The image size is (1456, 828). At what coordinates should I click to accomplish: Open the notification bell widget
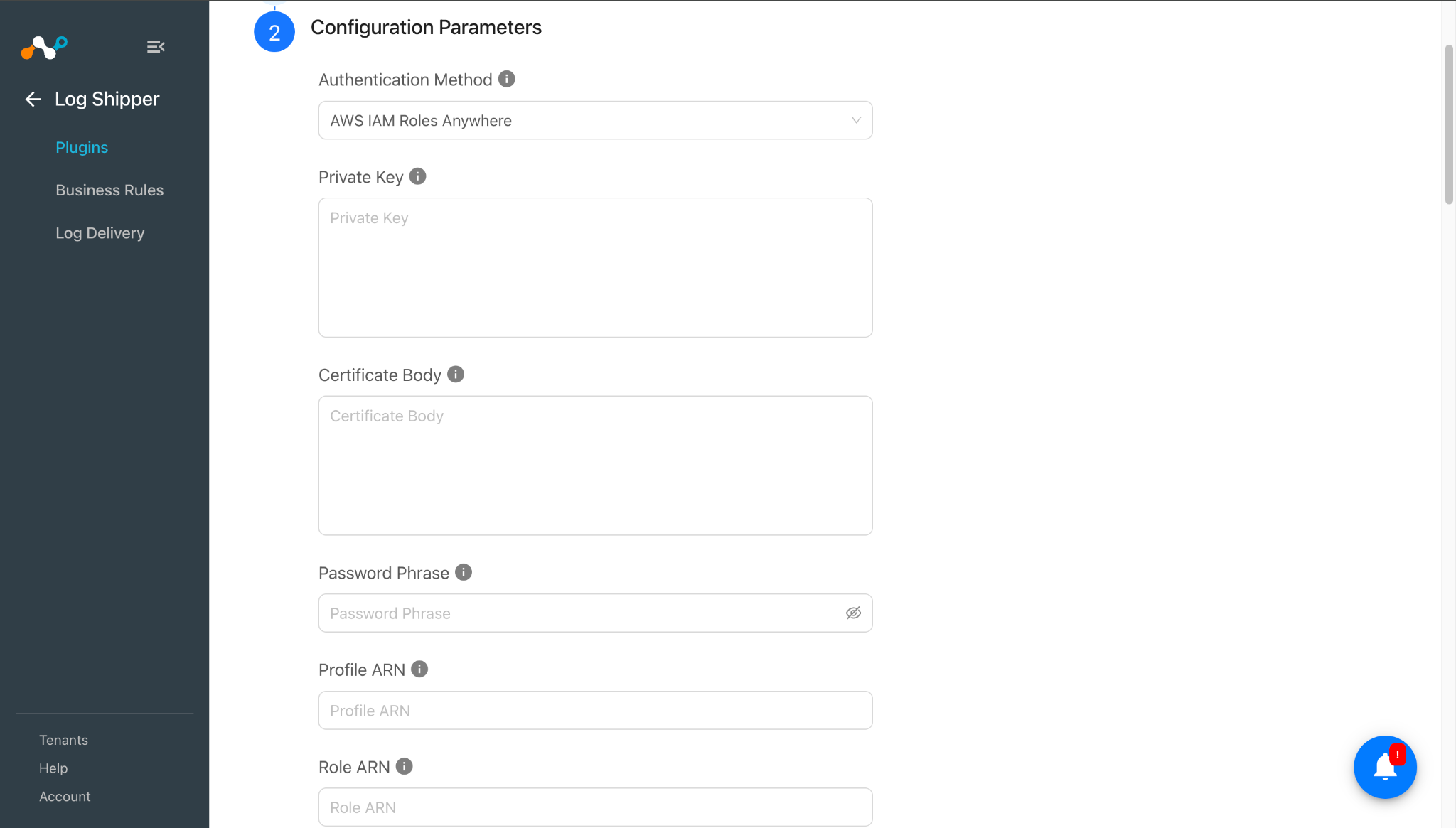click(1385, 767)
